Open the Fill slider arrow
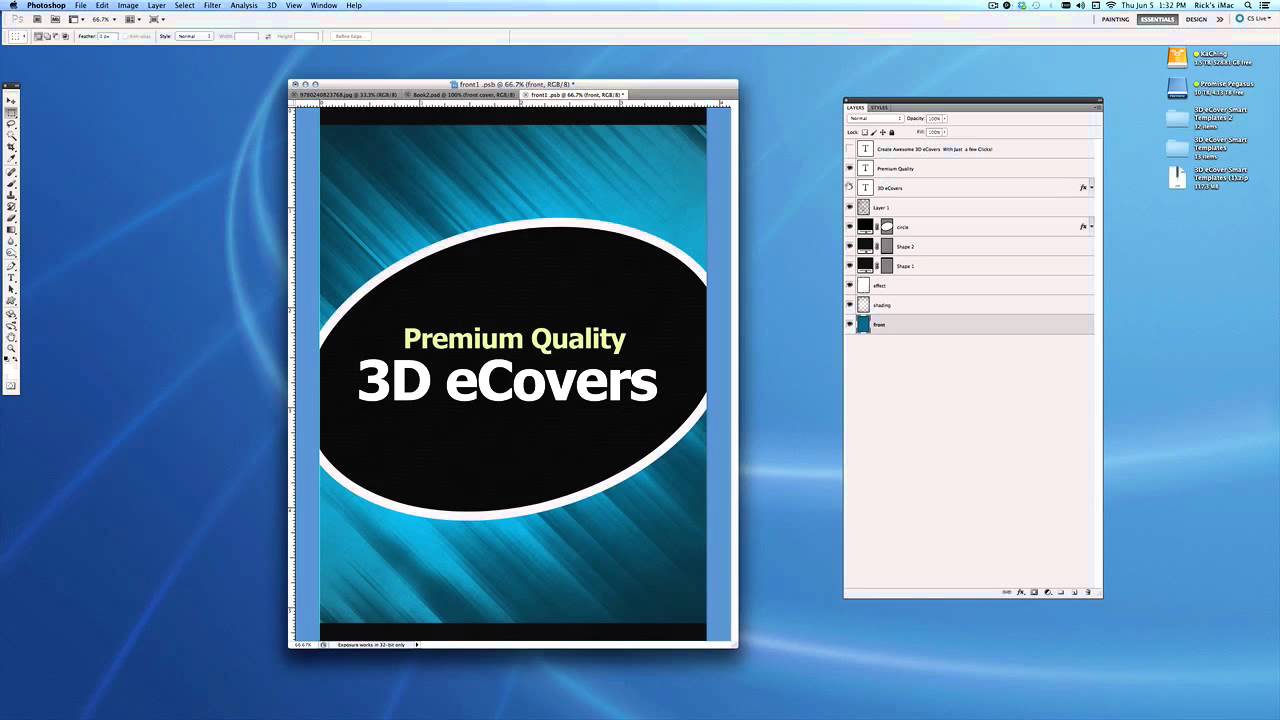The height and width of the screenshot is (720, 1280). pyautogui.click(x=945, y=132)
